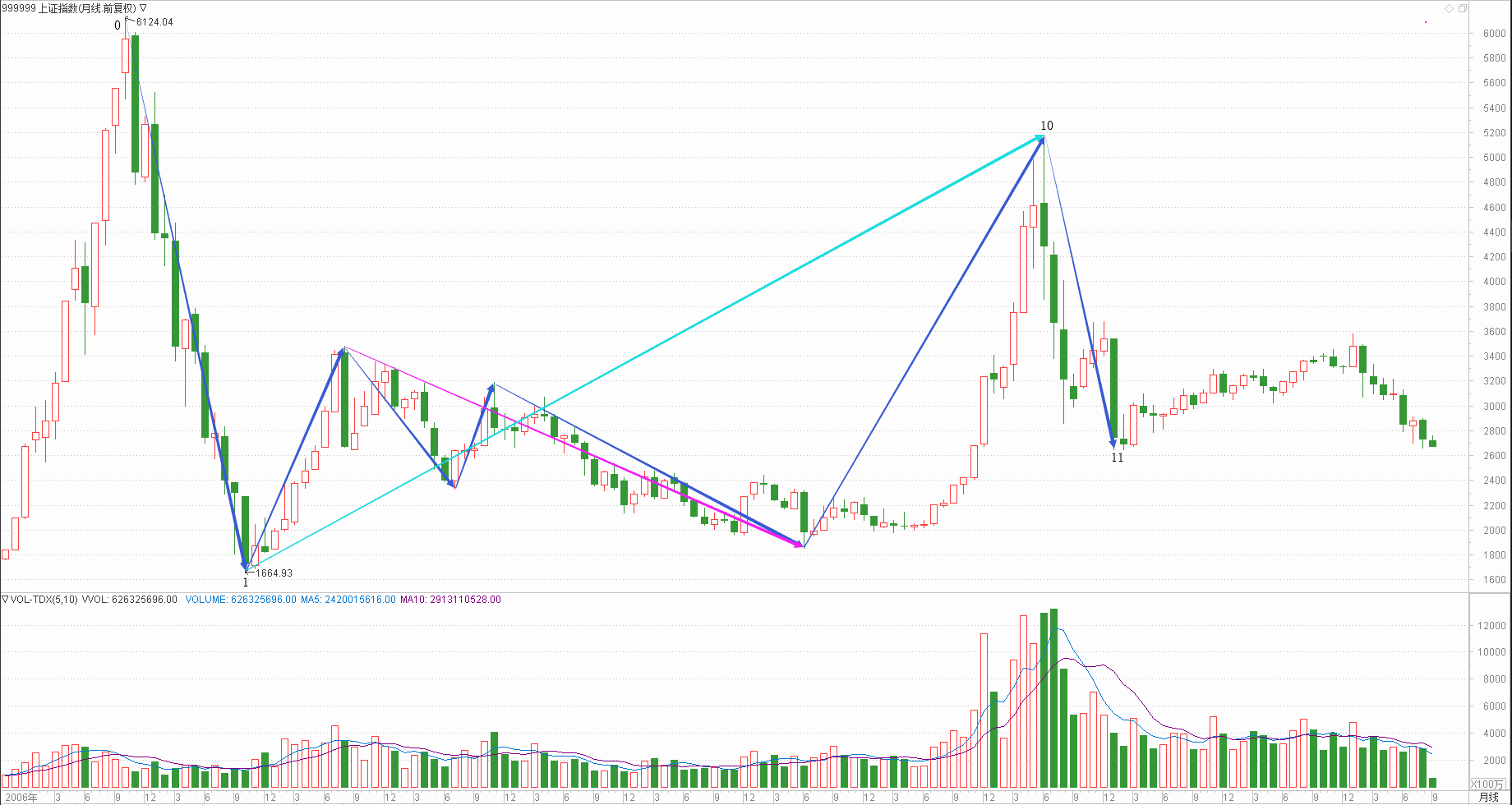Click the MA5 value label in volume panel
The image size is (1512, 805).
pos(348,600)
